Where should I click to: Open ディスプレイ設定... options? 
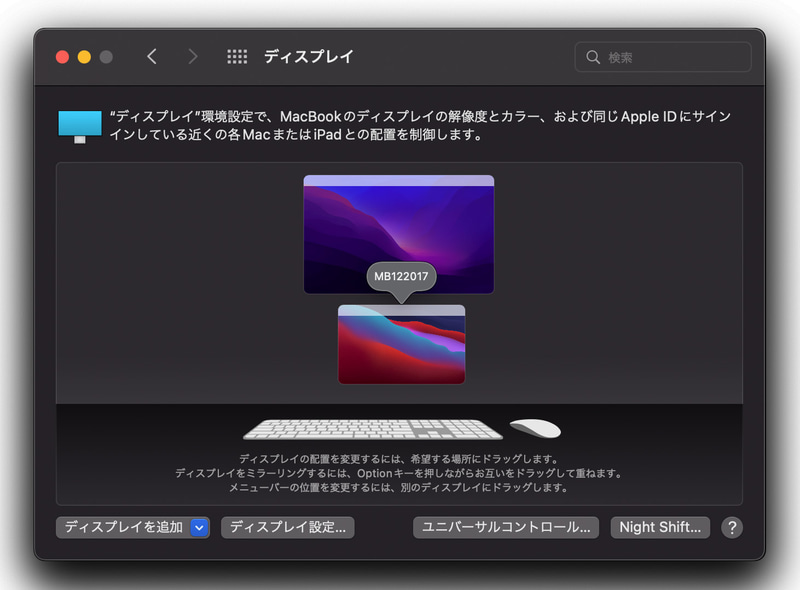tap(287, 527)
